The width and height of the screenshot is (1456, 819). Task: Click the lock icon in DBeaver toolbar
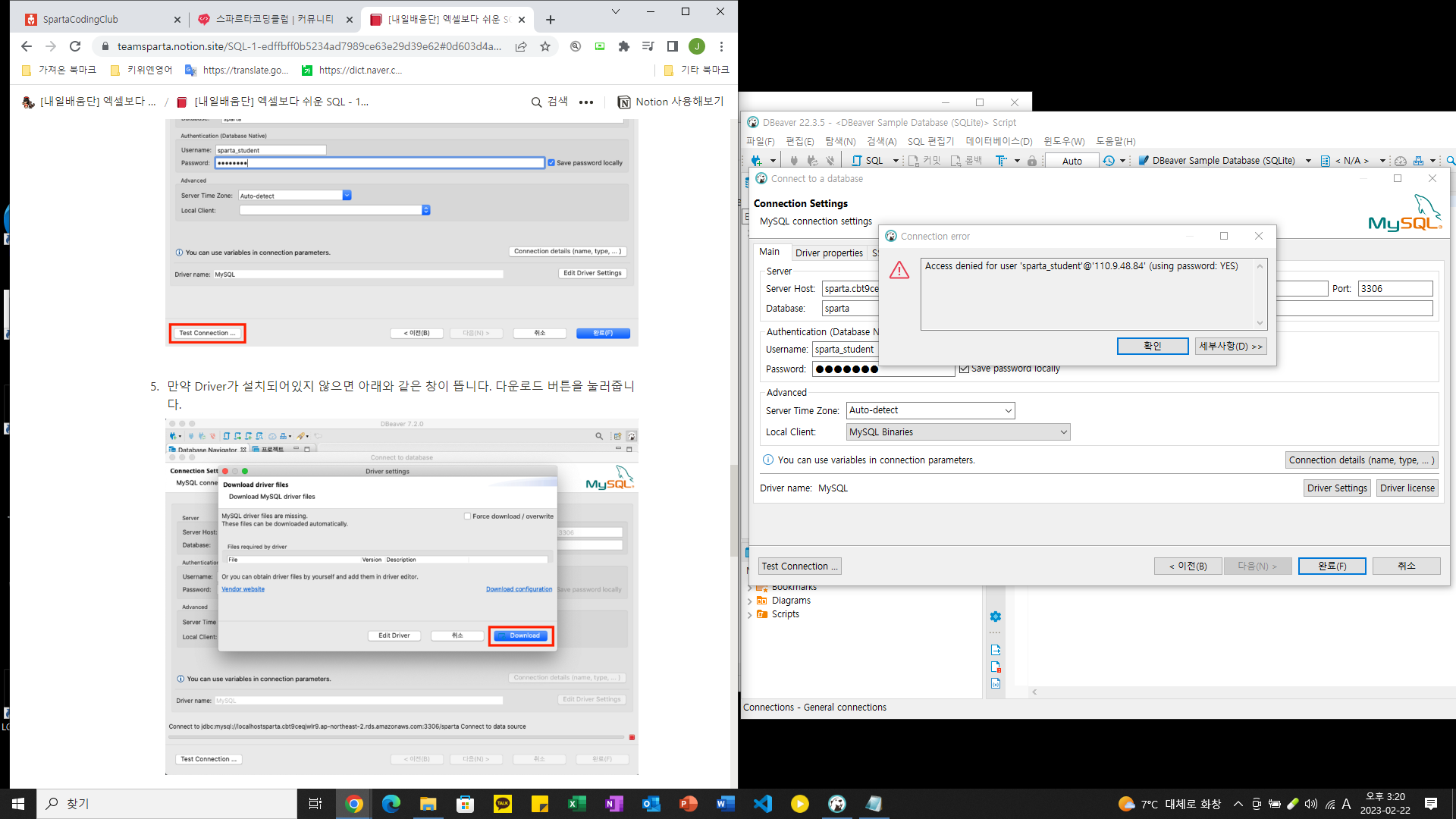1032,161
